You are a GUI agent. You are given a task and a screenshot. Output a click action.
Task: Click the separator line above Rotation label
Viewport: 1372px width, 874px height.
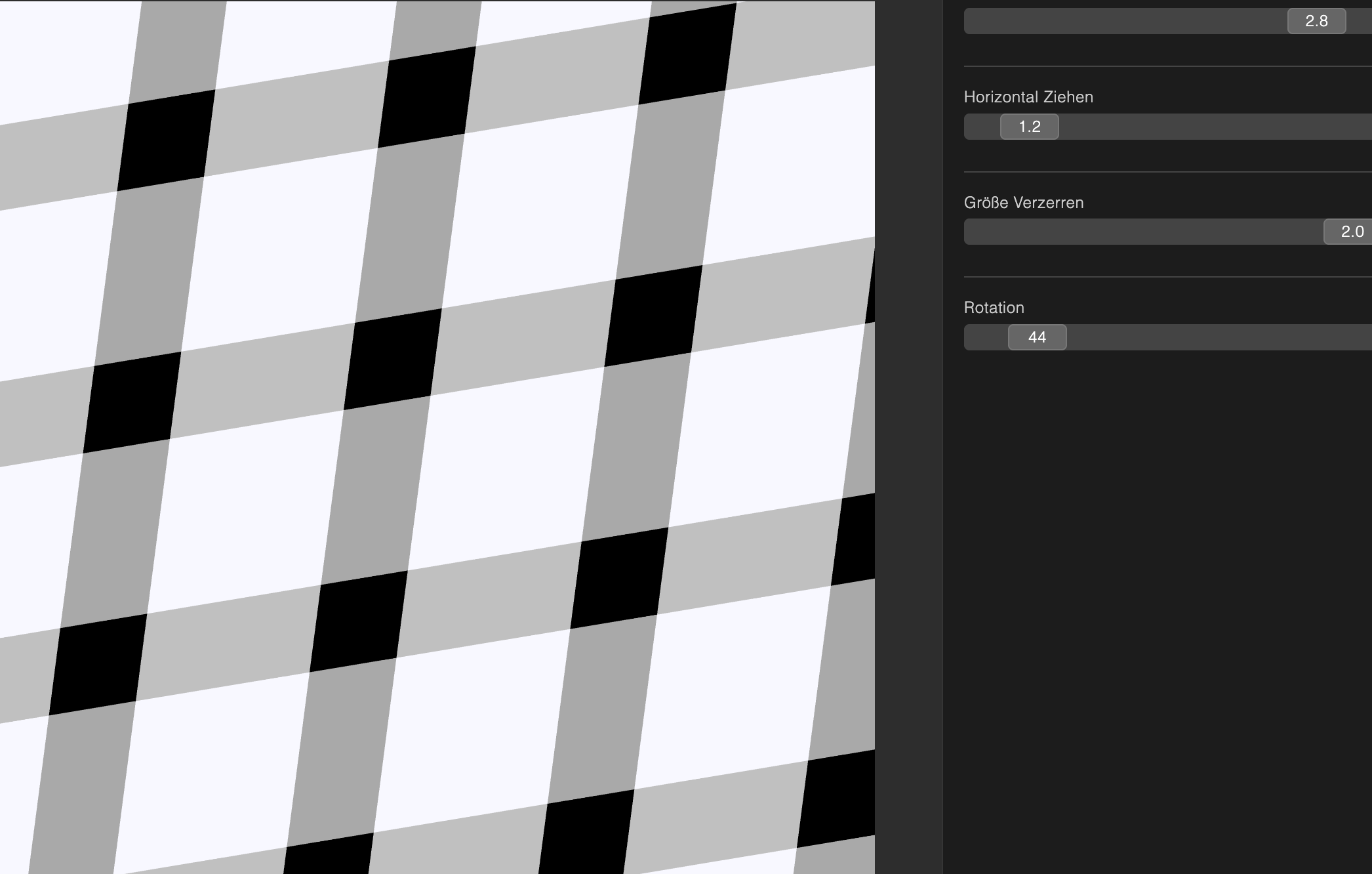(x=1167, y=277)
